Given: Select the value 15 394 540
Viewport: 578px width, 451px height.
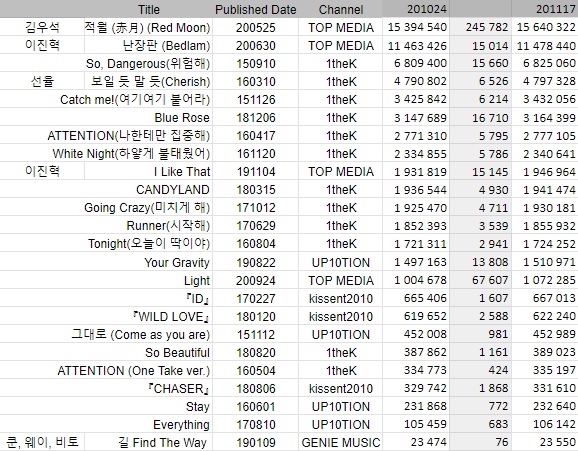Looking at the screenshot, I should [416, 27].
